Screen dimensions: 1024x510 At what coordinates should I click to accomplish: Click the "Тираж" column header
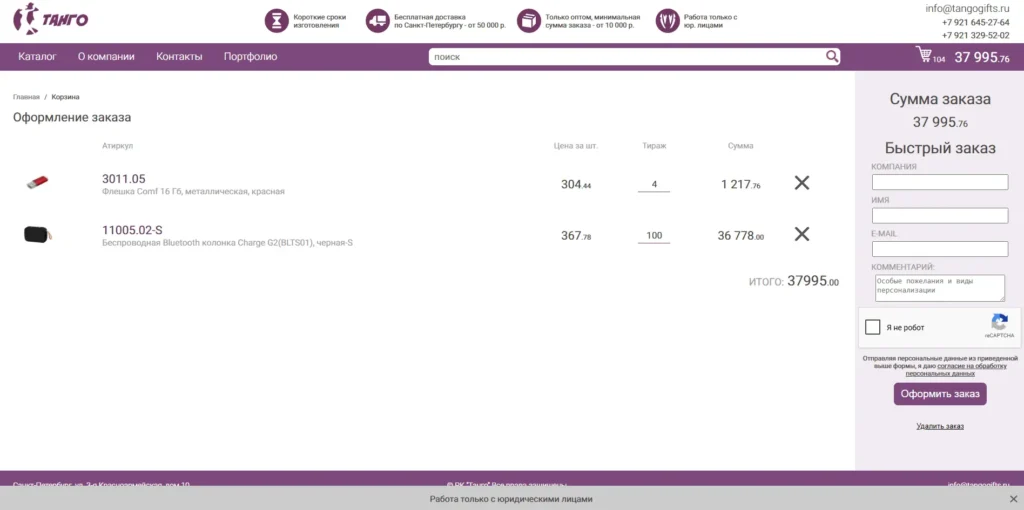tap(654, 146)
